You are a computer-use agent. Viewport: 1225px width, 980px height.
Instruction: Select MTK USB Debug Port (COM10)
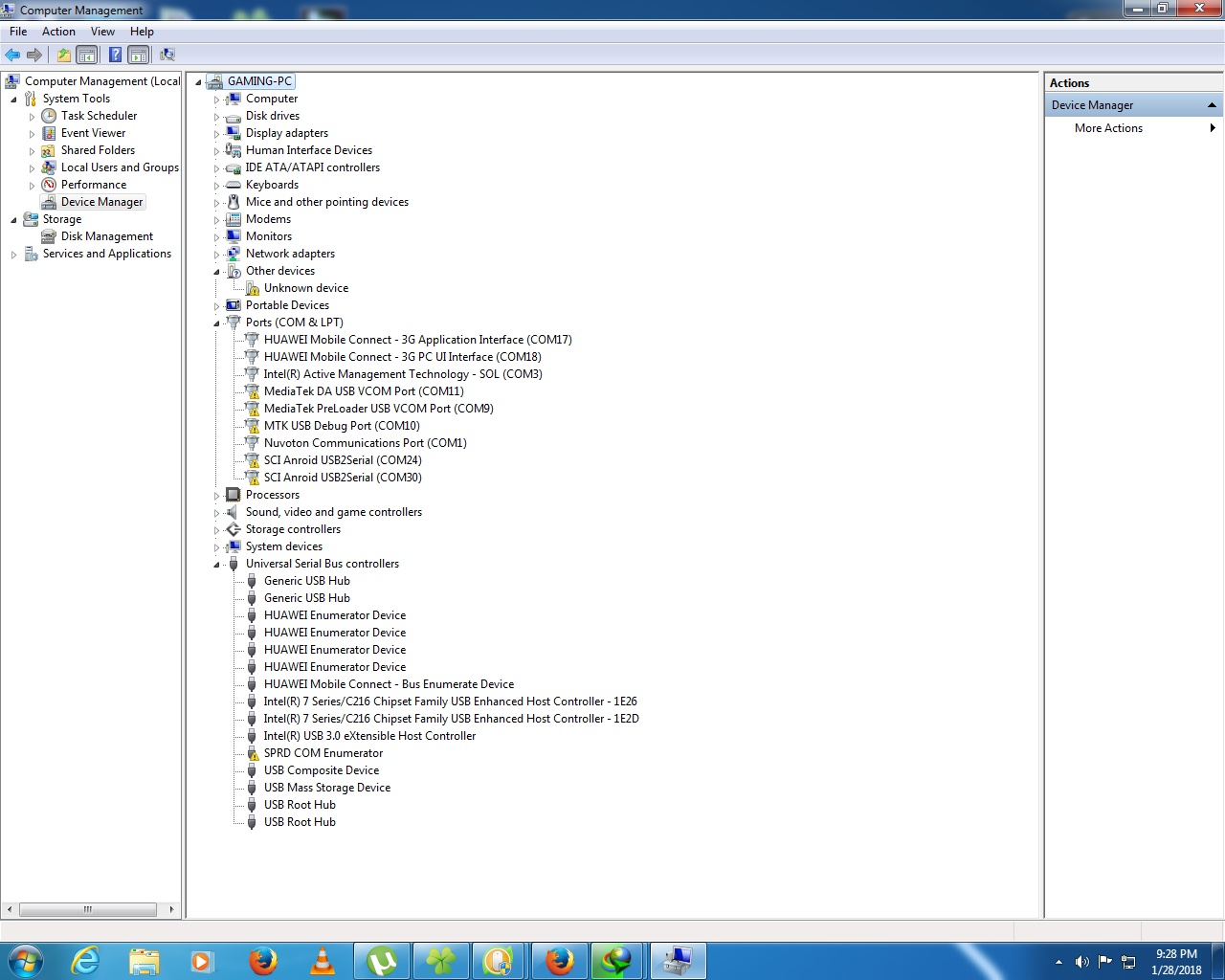coord(342,426)
